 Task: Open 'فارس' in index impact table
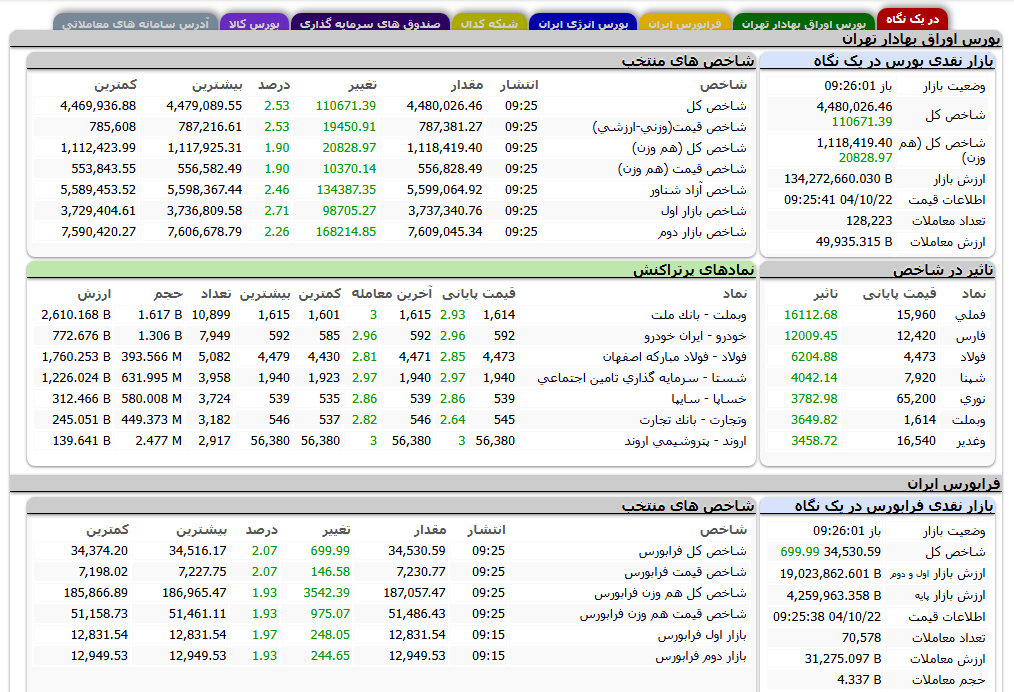click(971, 336)
